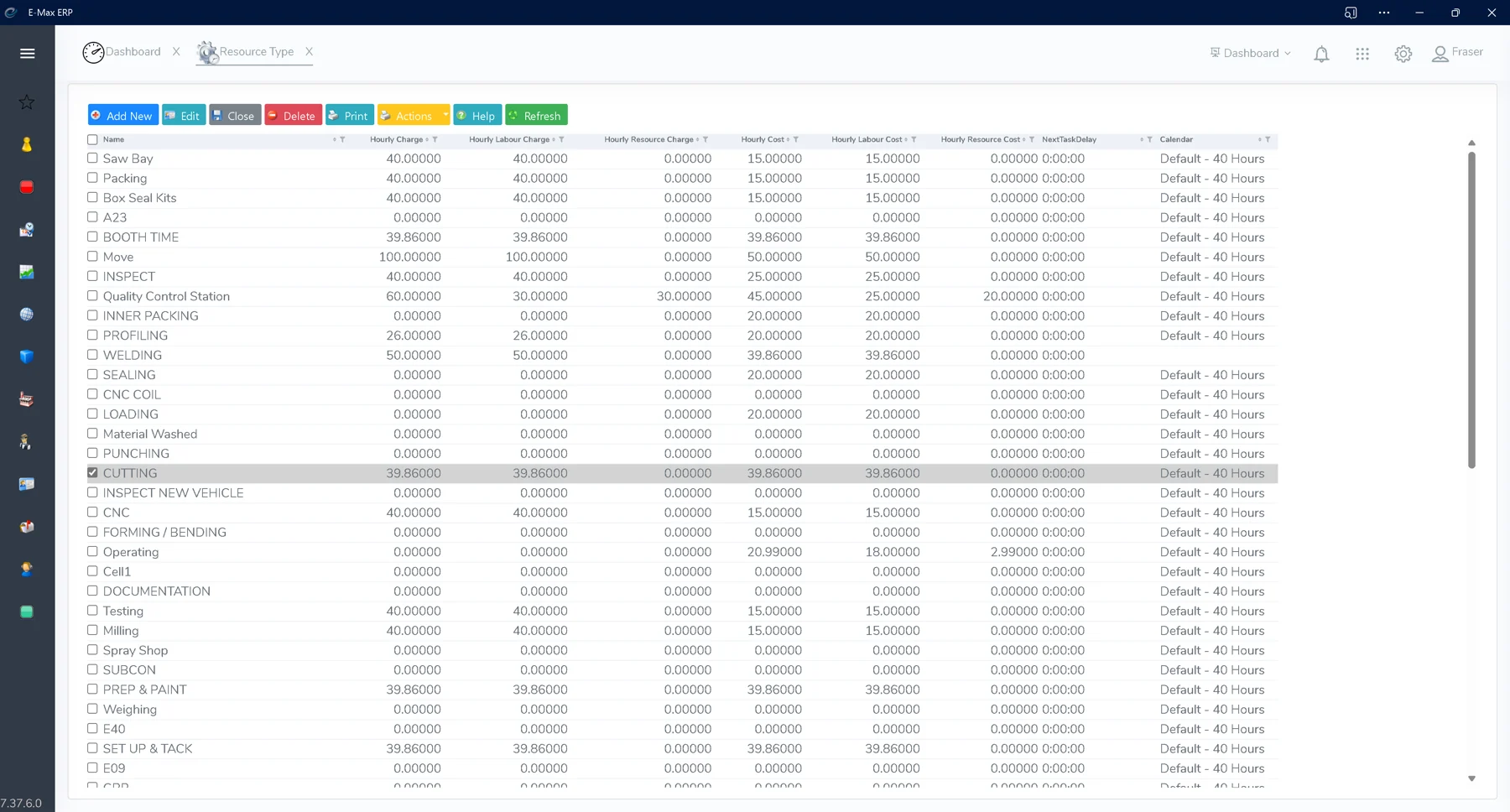The width and height of the screenshot is (1510, 812).
Task: Click the Edit button
Action: point(184,115)
